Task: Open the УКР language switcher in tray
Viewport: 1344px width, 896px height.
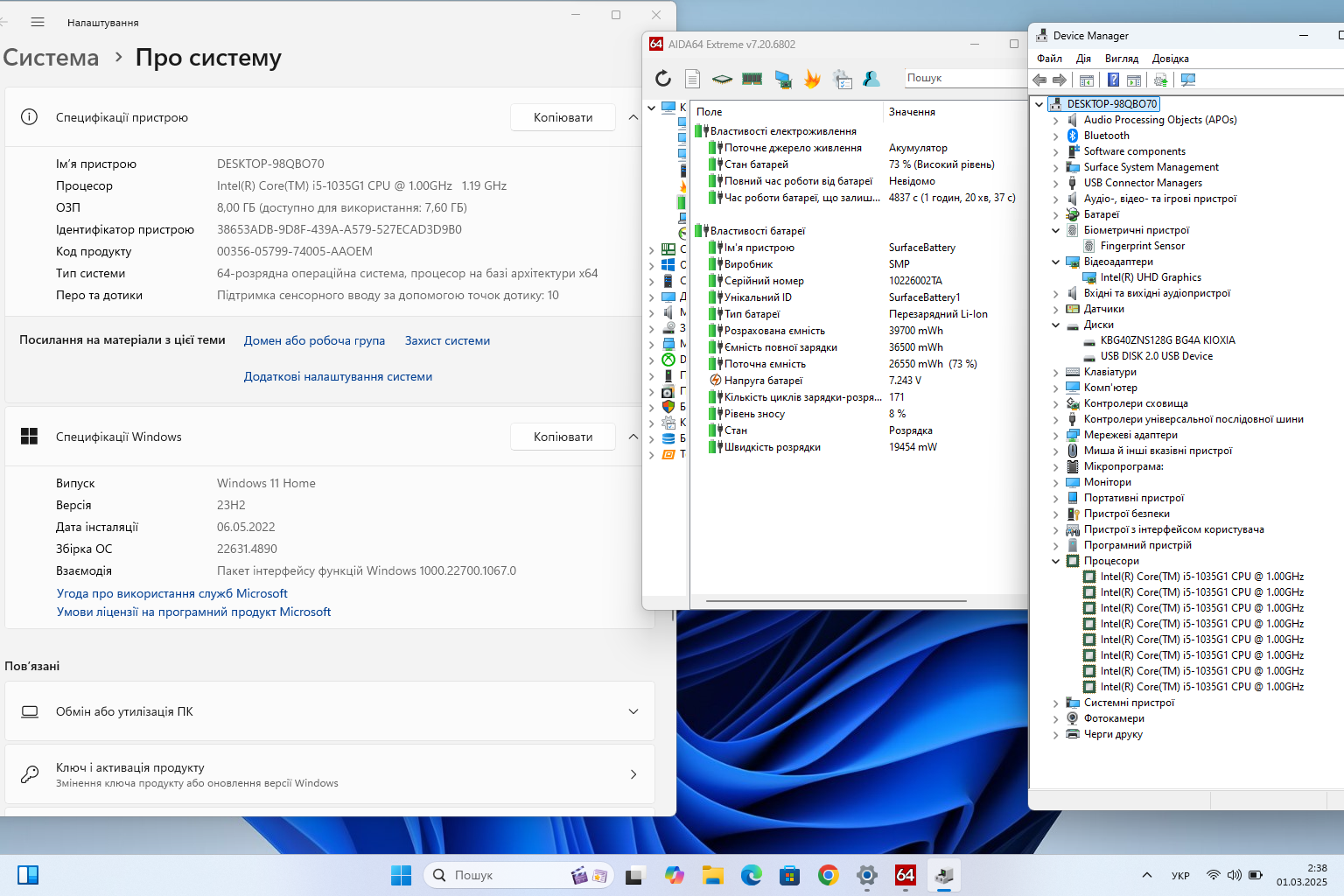Action: coord(1180,875)
